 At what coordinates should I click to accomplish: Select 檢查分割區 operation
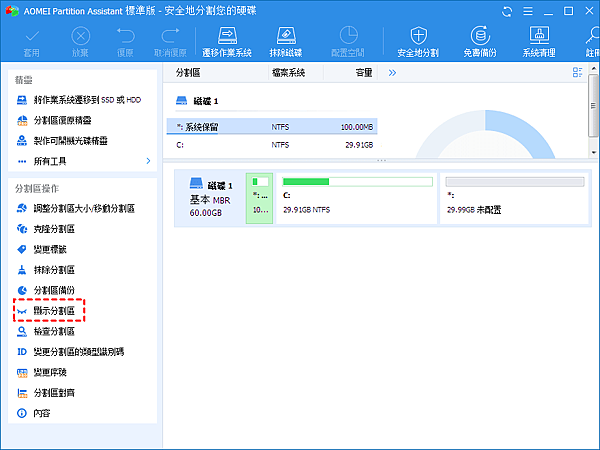click(46, 331)
